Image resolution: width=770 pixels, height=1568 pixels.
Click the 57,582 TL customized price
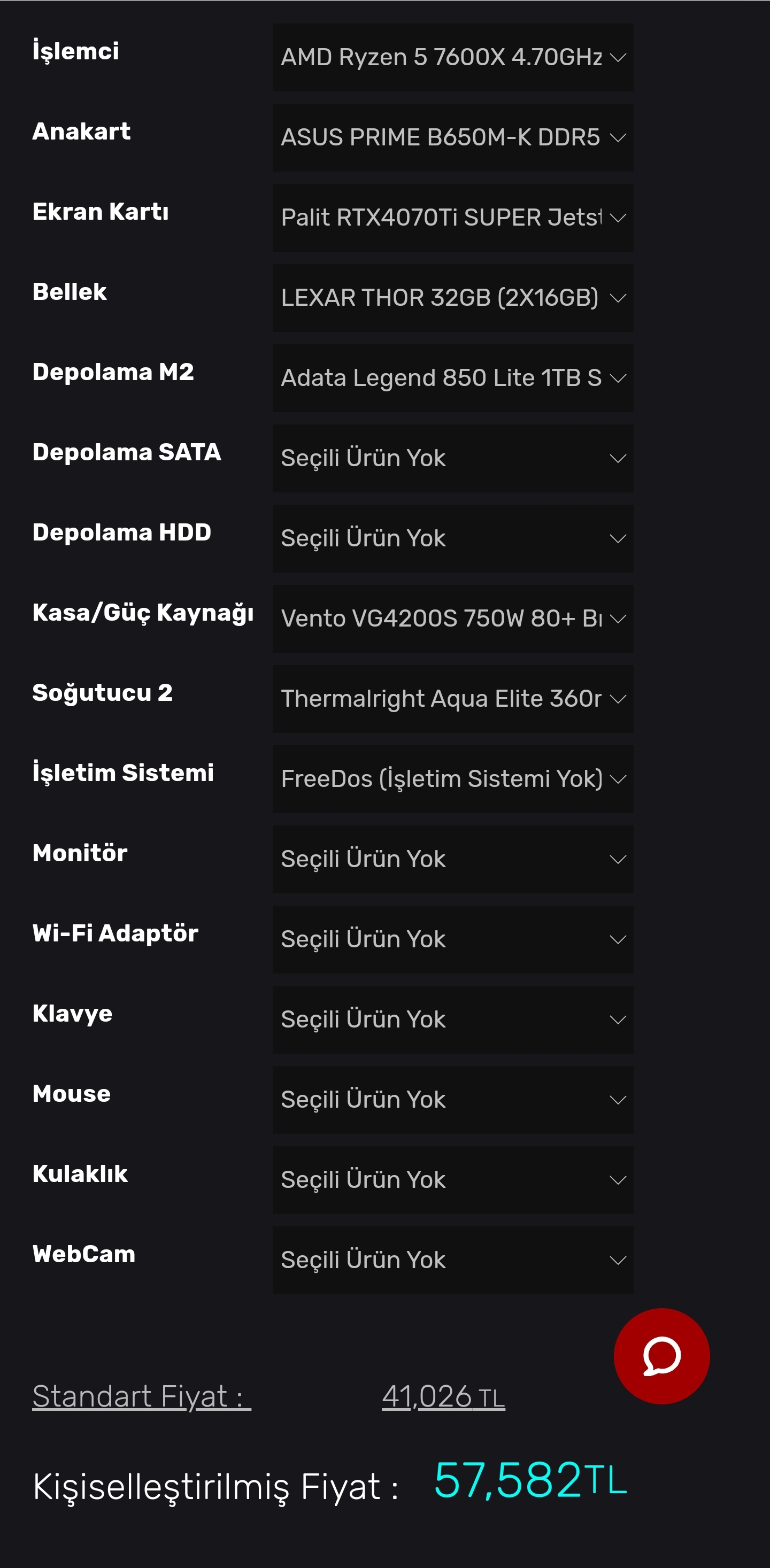(529, 1480)
